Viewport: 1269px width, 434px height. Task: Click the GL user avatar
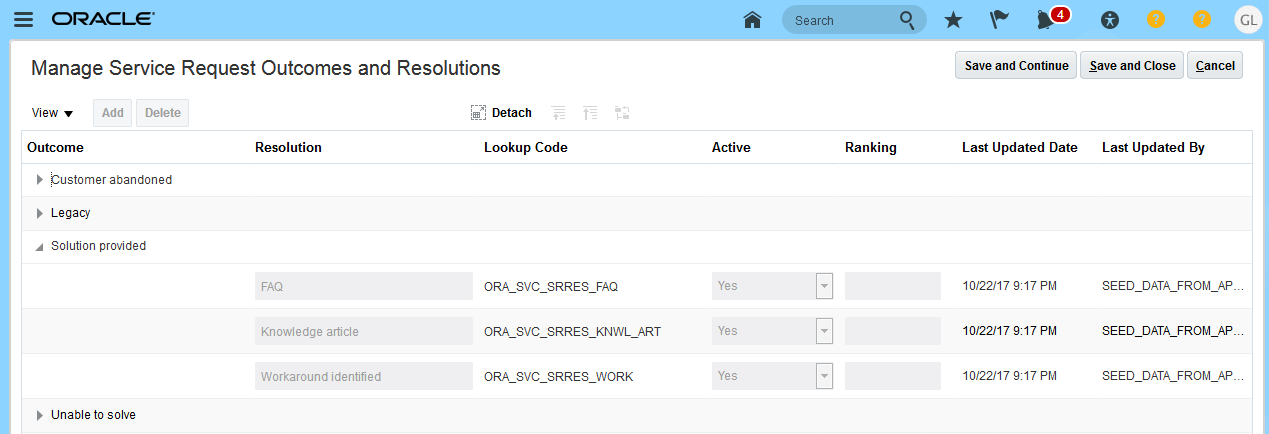1247,20
